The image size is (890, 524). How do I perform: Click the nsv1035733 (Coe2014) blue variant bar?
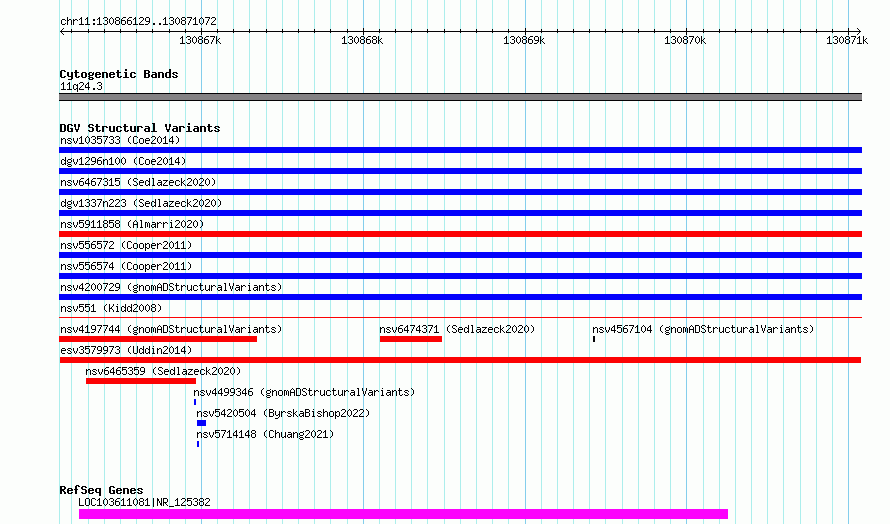tap(460, 150)
